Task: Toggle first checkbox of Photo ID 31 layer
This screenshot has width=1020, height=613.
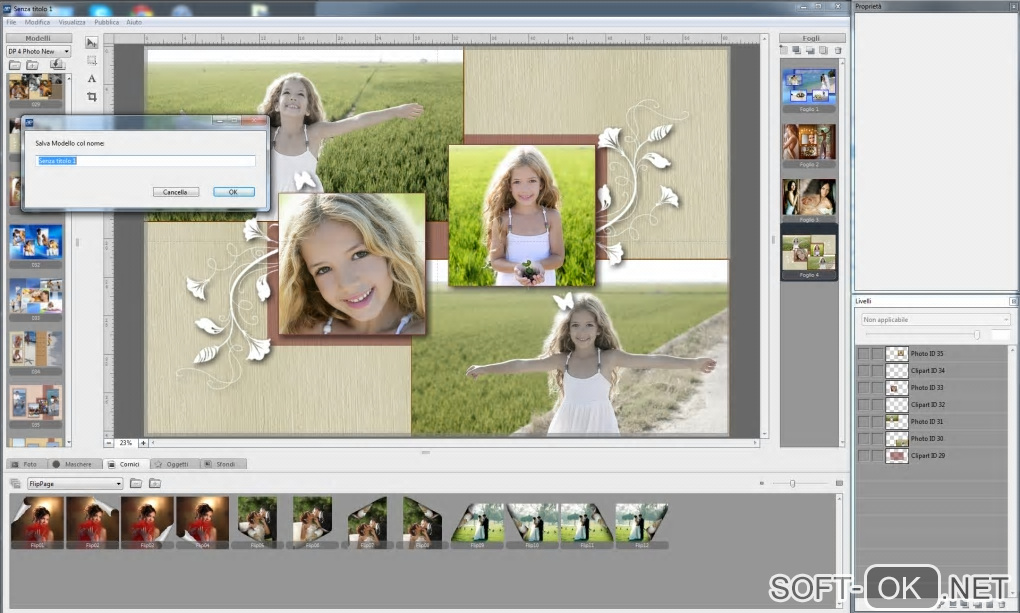Action: point(863,422)
